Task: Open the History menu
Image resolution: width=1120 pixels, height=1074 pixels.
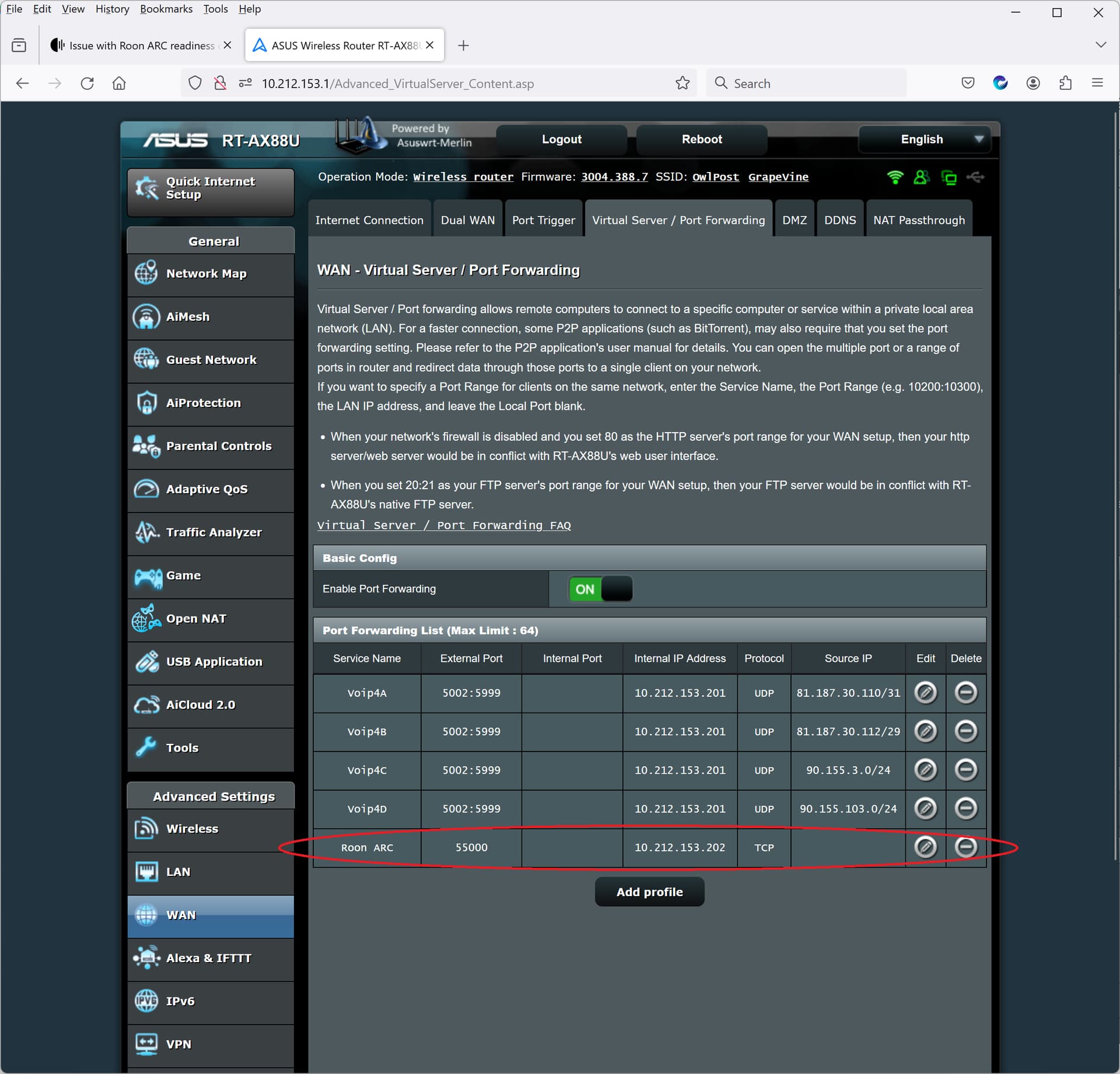Action: pos(113,9)
